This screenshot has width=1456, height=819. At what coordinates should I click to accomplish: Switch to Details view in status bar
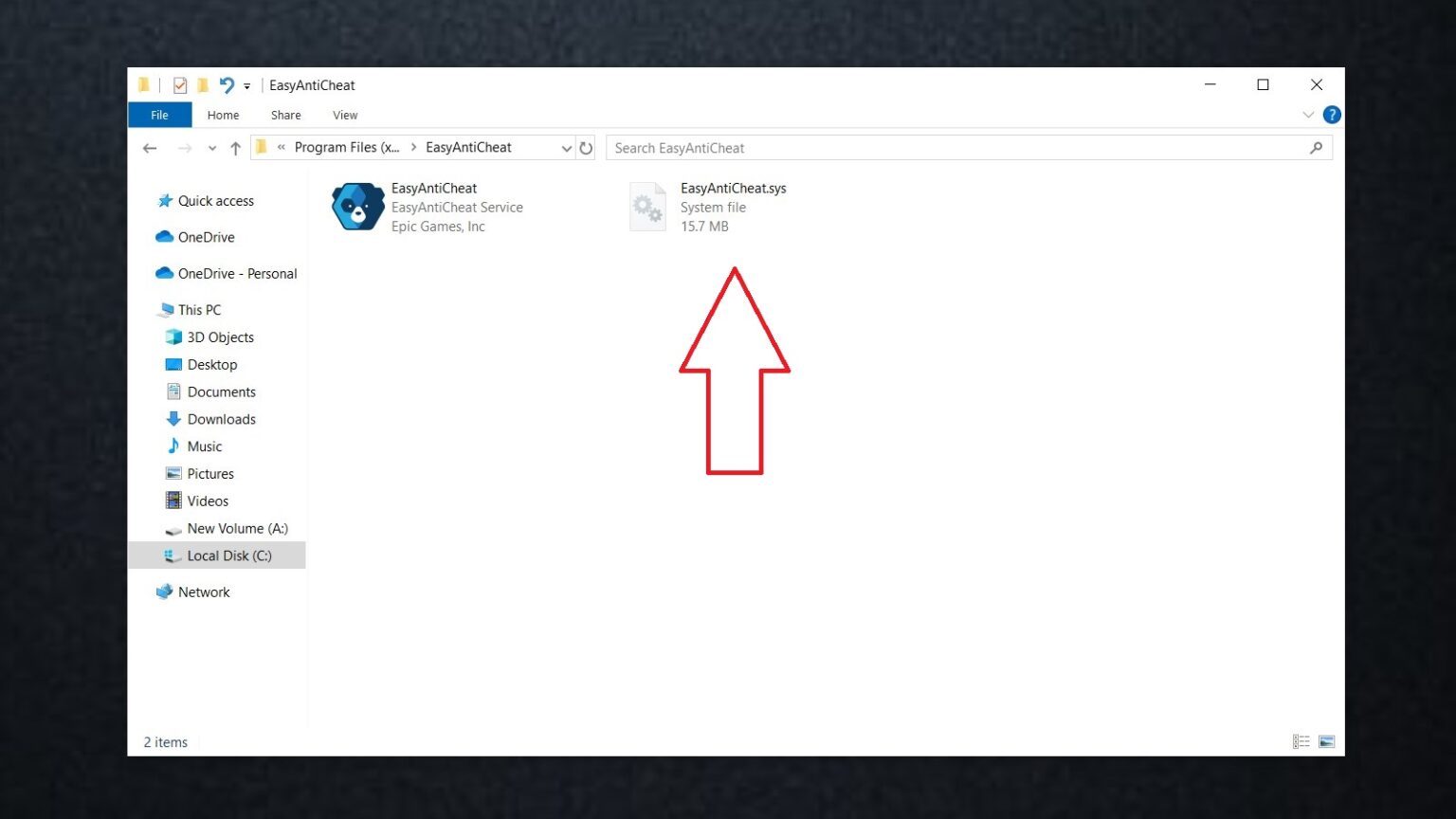click(x=1301, y=741)
